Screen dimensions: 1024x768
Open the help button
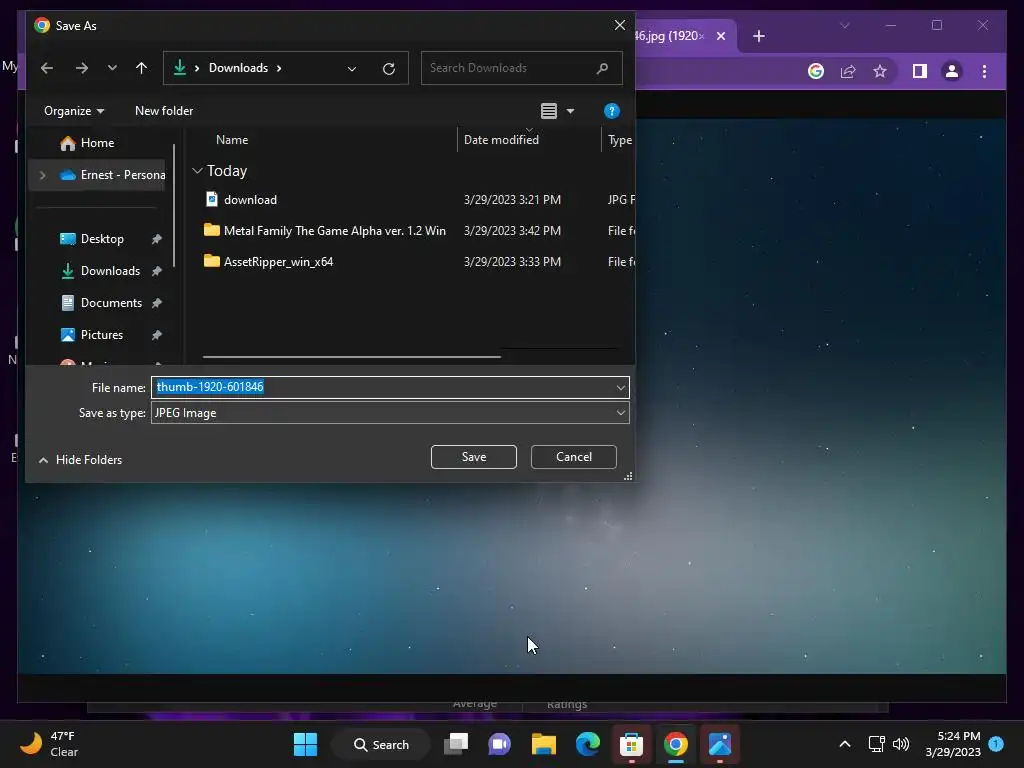click(611, 111)
